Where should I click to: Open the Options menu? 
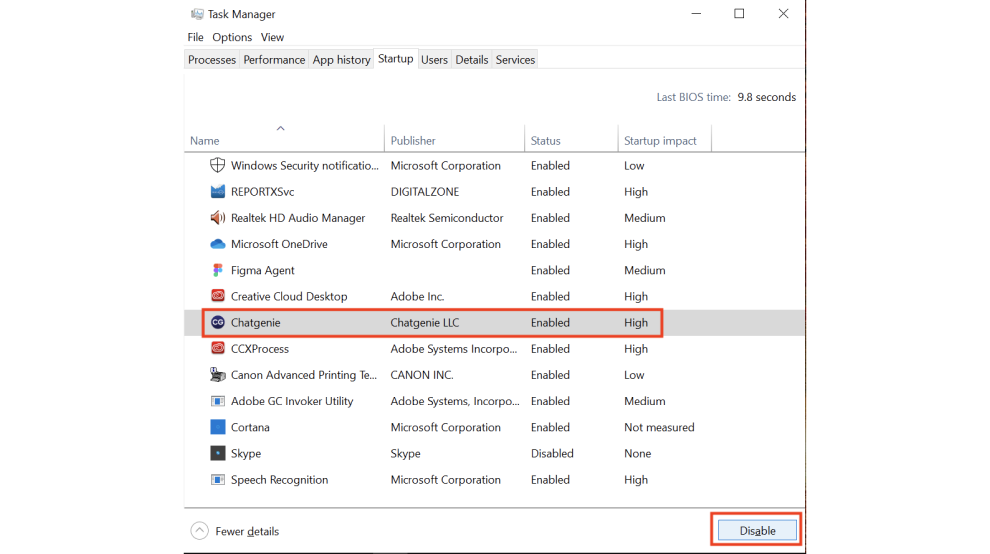click(x=232, y=37)
